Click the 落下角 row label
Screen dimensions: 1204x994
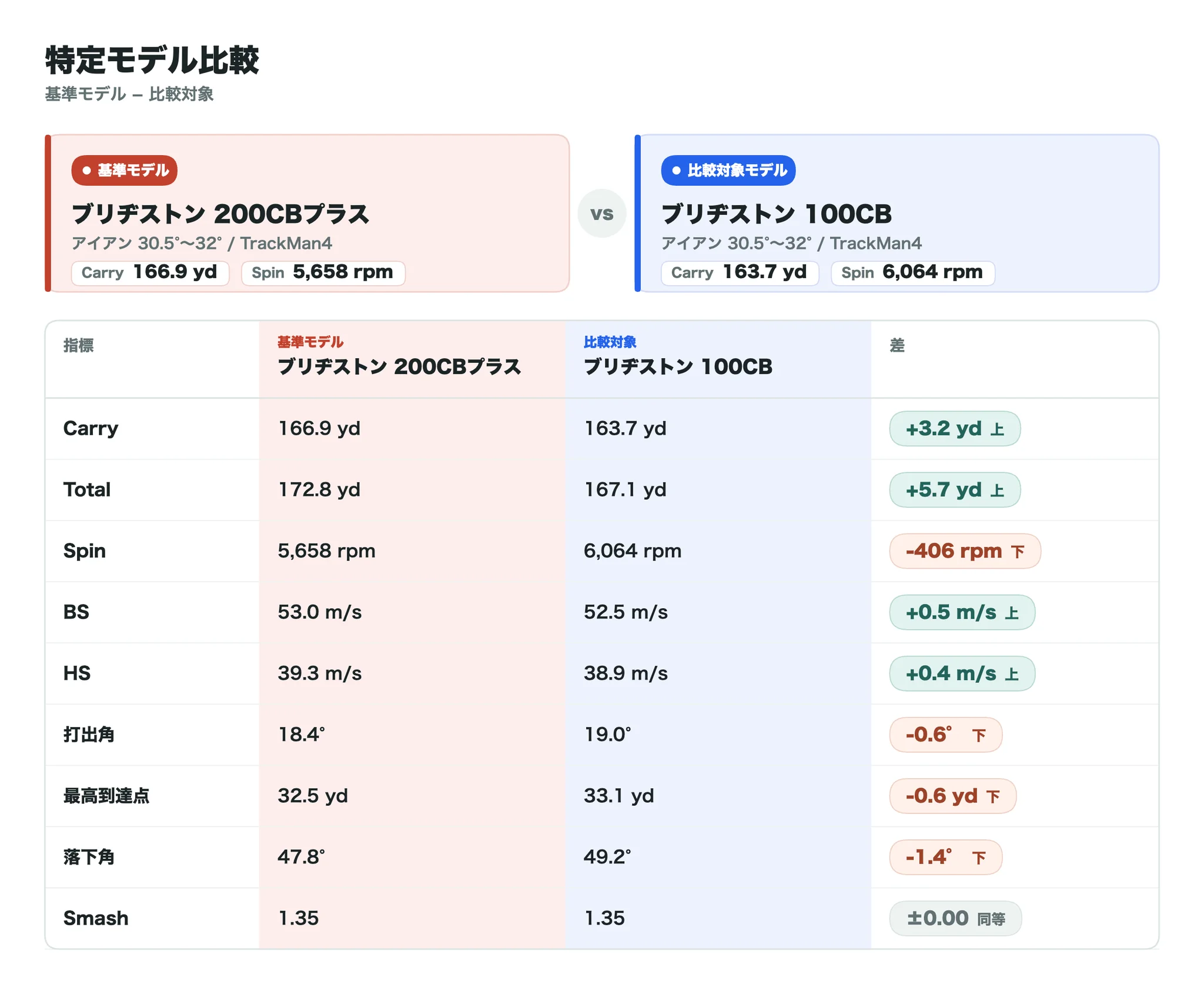tap(89, 857)
